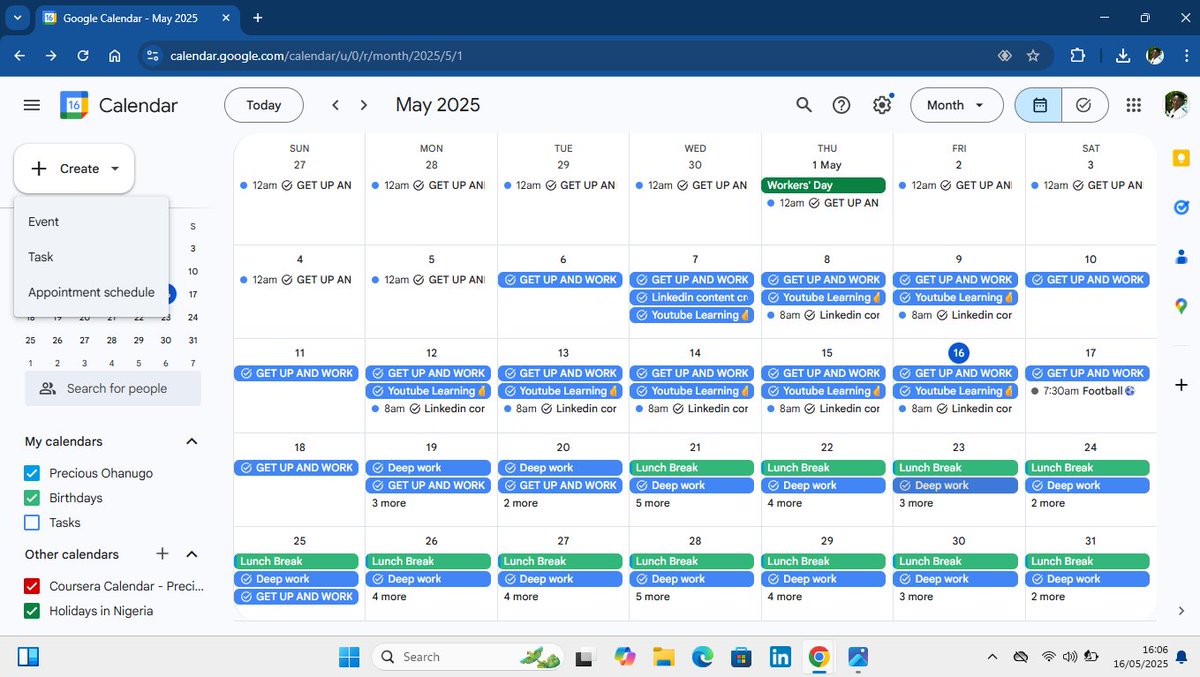Select the Google Calendar browser tab
The height and width of the screenshot is (677, 1200).
[135, 18]
